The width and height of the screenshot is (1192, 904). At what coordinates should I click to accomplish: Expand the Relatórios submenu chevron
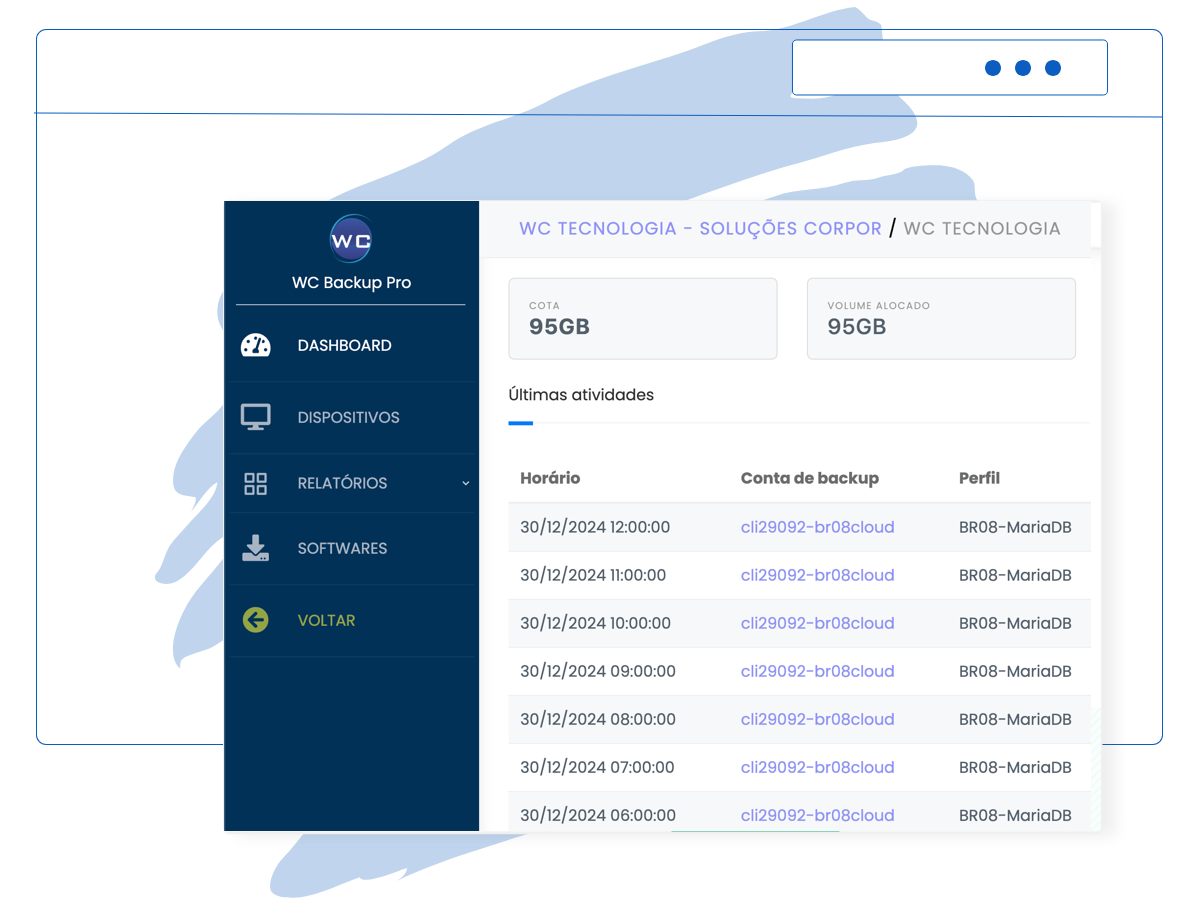pyautogui.click(x=465, y=484)
